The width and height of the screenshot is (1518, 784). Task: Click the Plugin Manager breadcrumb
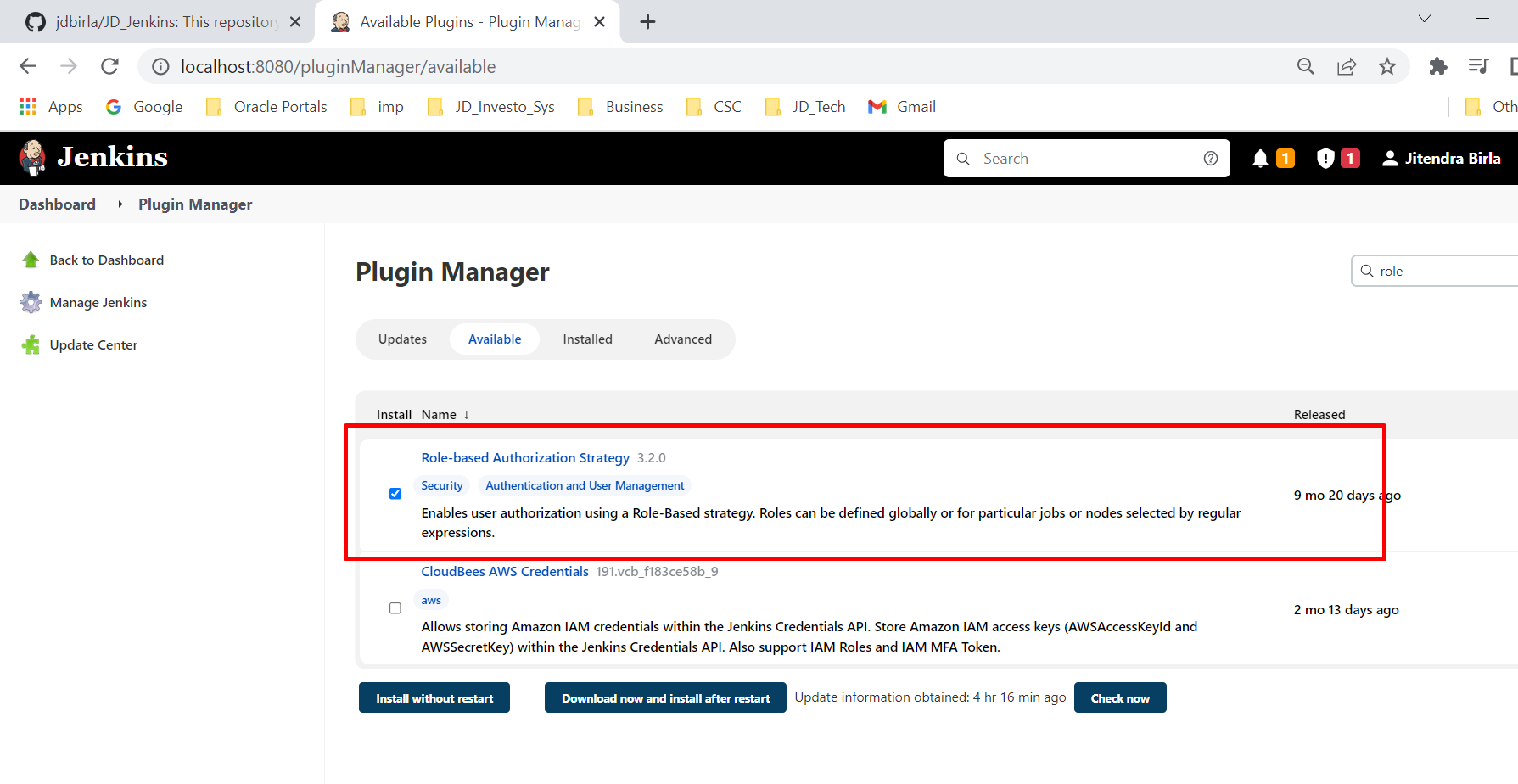tap(195, 204)
